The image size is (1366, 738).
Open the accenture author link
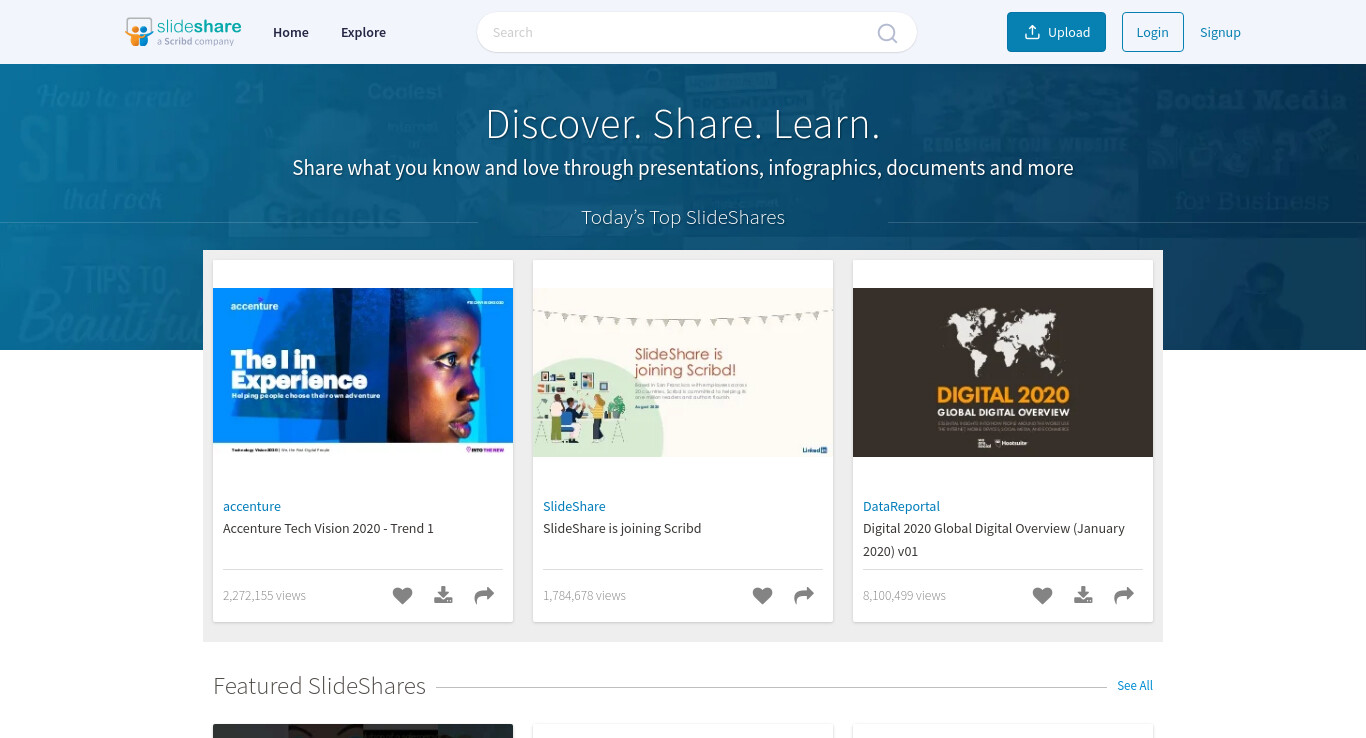click(x=252, y=506)
